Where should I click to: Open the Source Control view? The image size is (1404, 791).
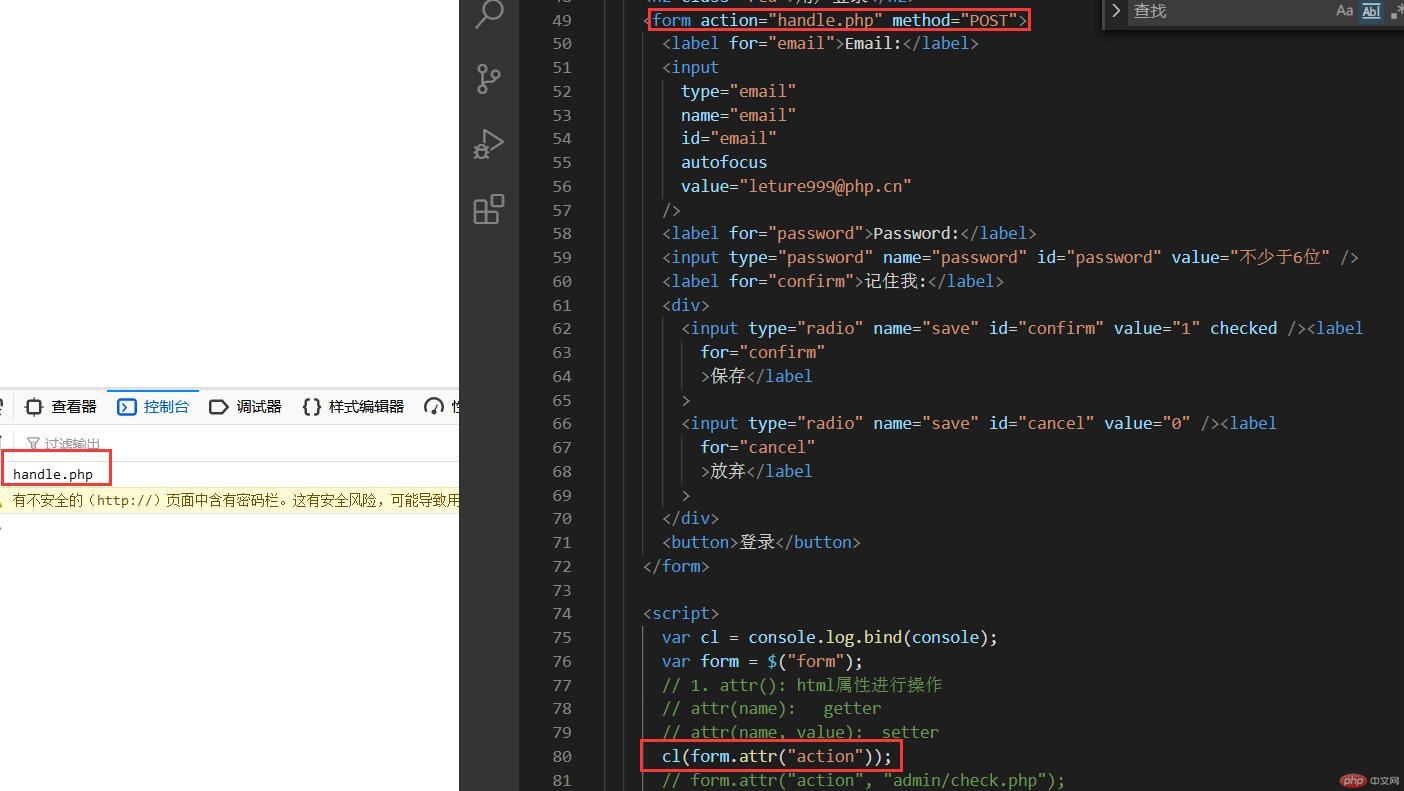[x=489, y=79]
